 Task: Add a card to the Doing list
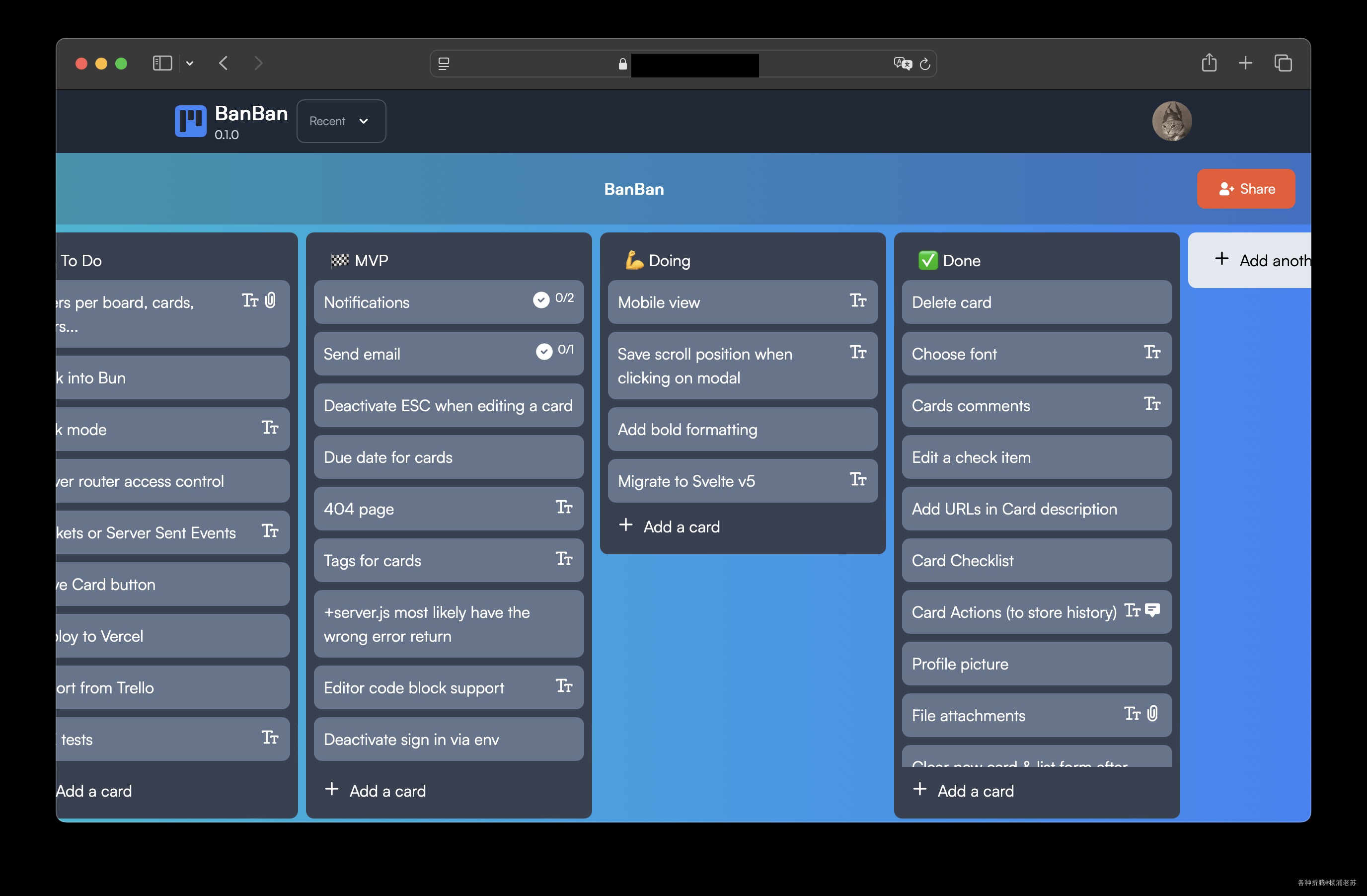670,526
